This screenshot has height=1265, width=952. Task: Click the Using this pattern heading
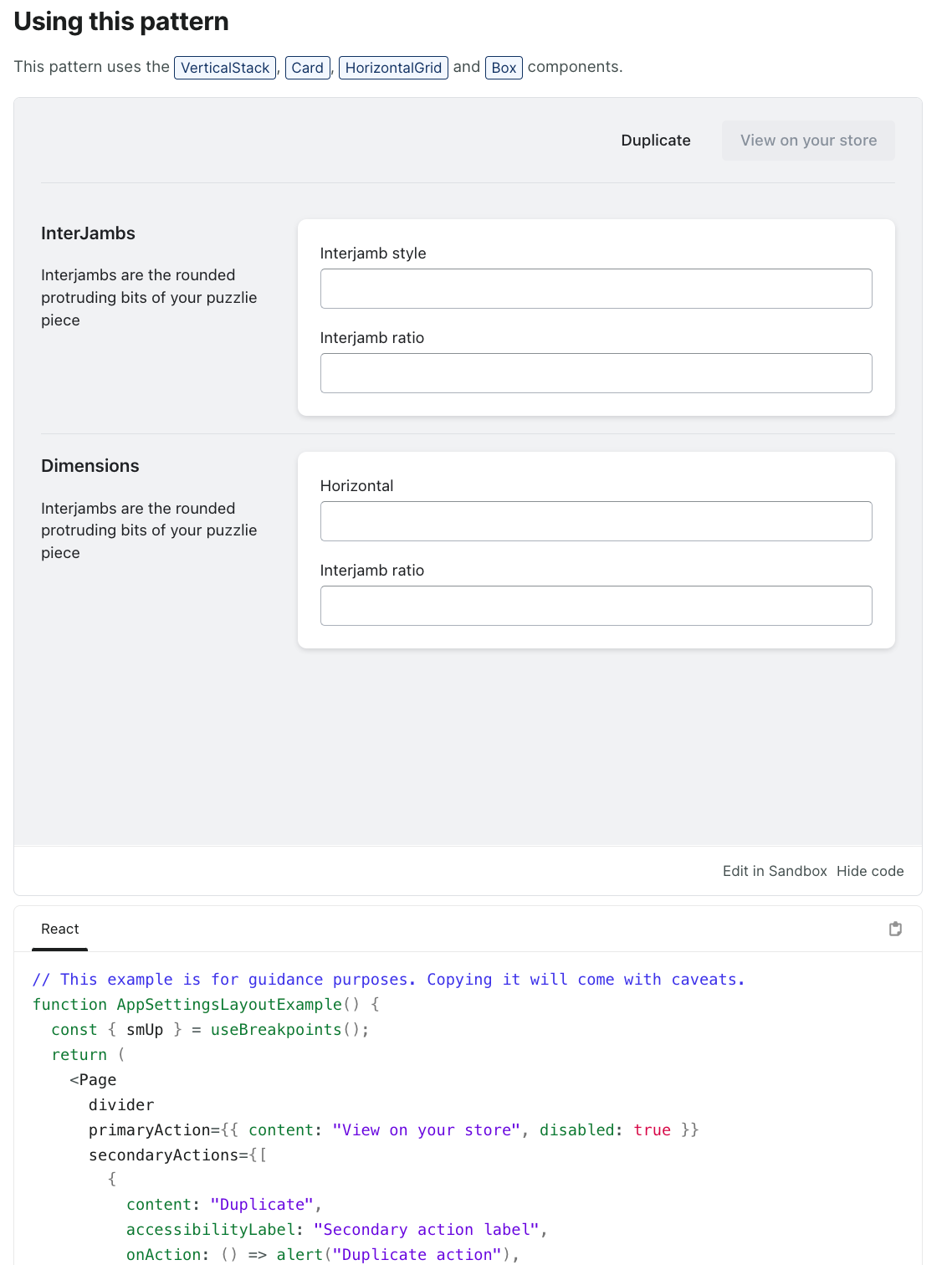[120, 21]
